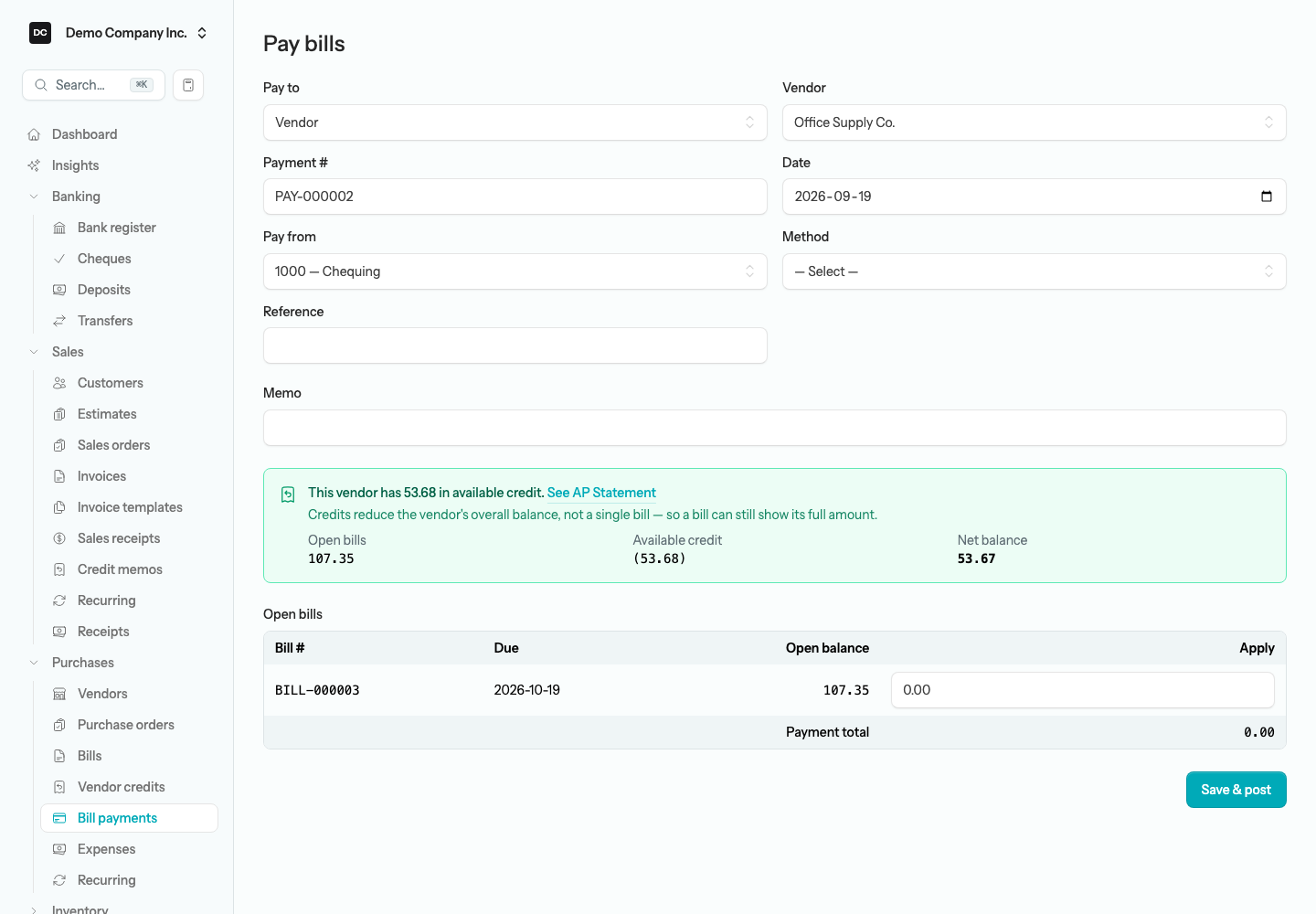Click the Insights sparkle icon
The image size is (1316, 914).
point(34,165)
